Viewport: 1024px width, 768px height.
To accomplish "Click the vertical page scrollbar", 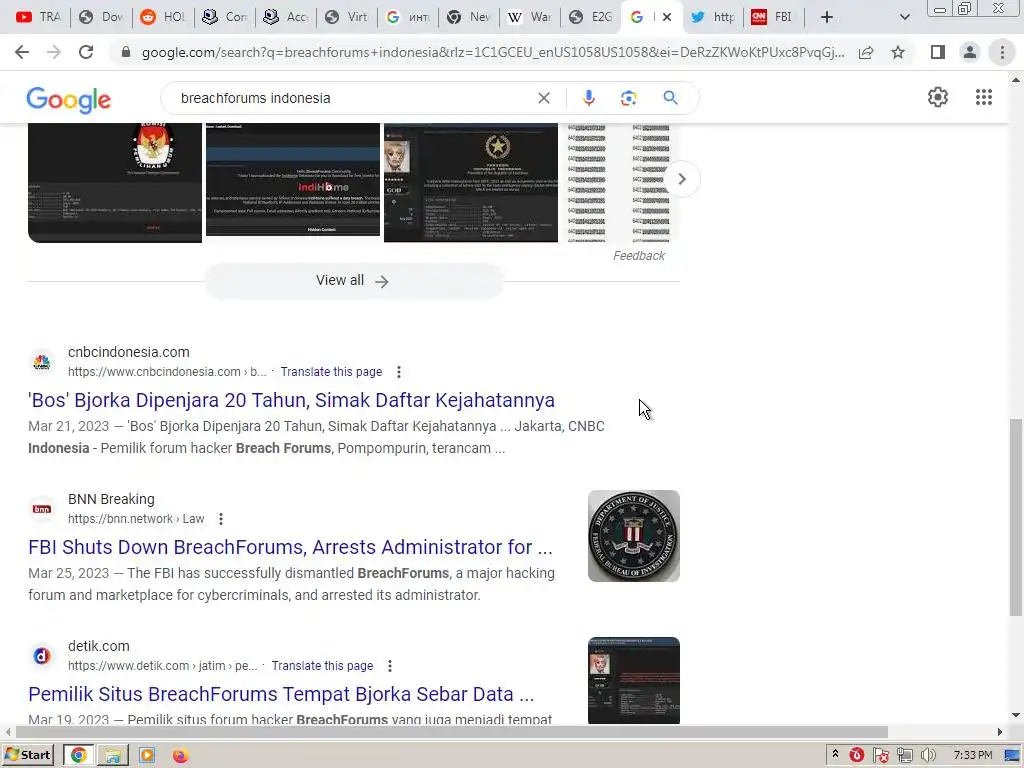I will (x=1016, y=516).
